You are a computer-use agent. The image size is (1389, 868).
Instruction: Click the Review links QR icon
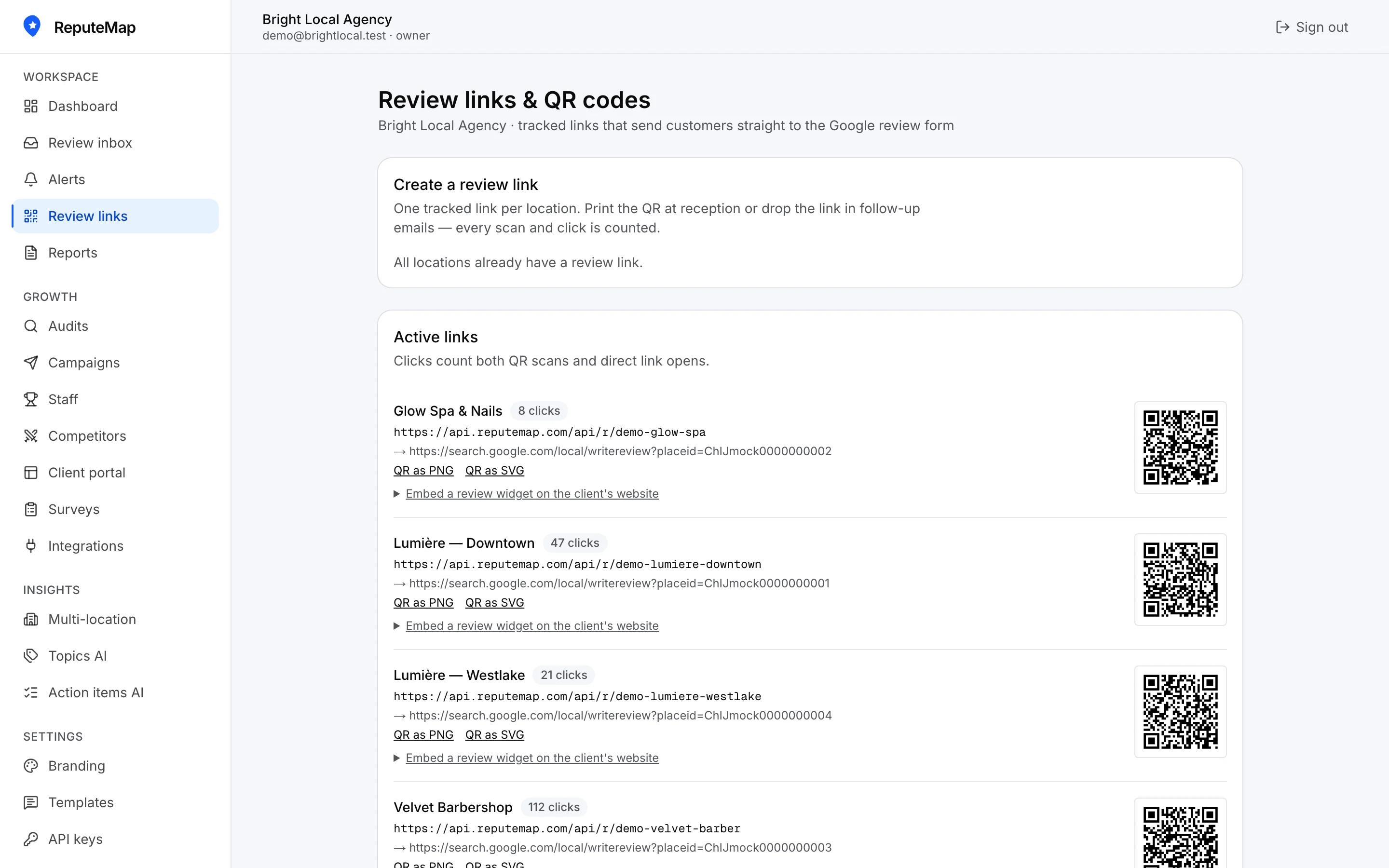pos(31,217)
